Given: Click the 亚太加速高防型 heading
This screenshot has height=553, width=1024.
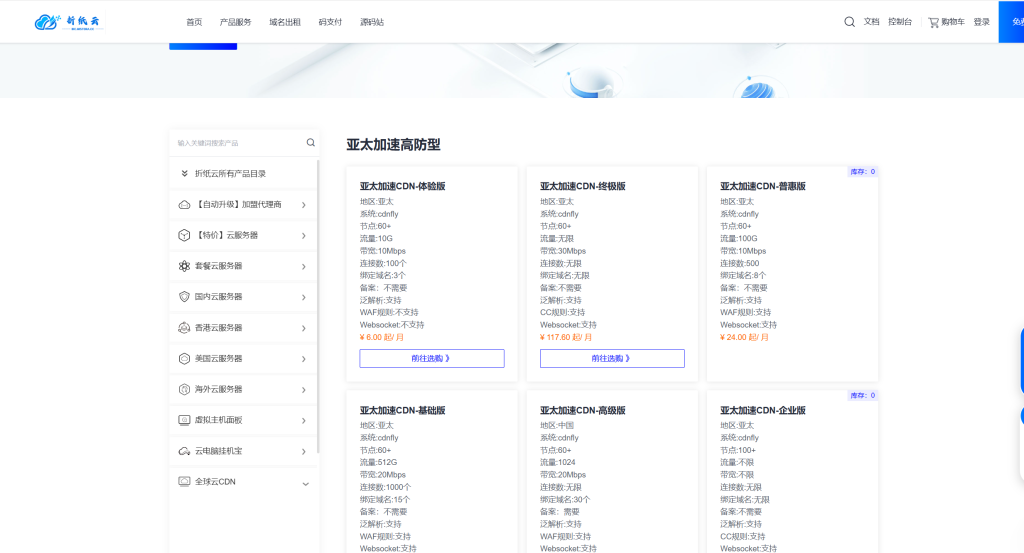Looking at the screenshot, I should pyautogui.click(x=393, y=145).
